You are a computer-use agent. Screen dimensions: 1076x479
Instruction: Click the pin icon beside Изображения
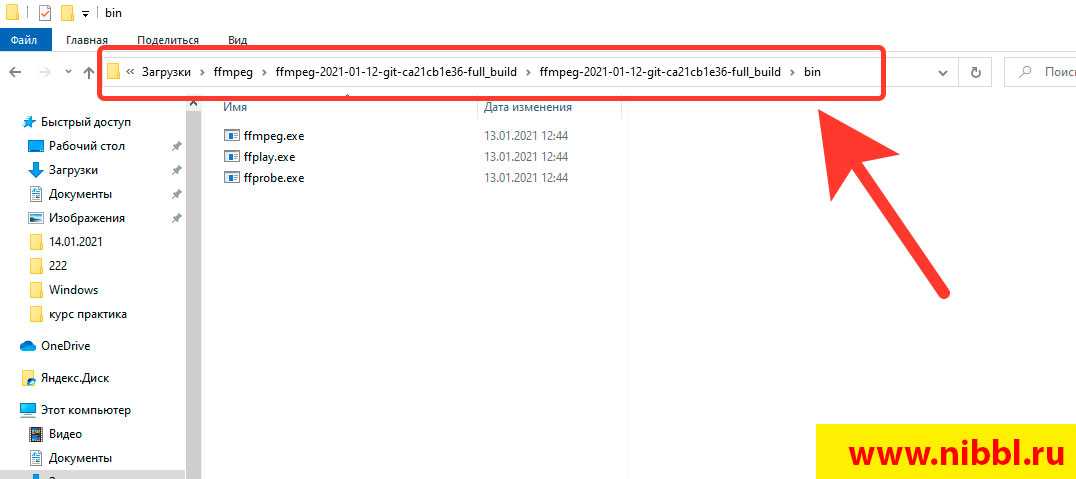click(x=176, y=218)
